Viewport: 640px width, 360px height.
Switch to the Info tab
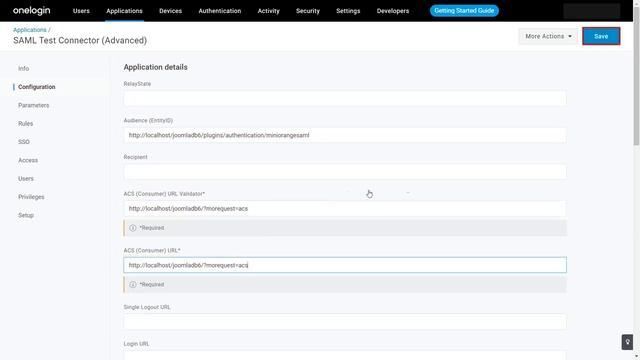pos(24,69)
